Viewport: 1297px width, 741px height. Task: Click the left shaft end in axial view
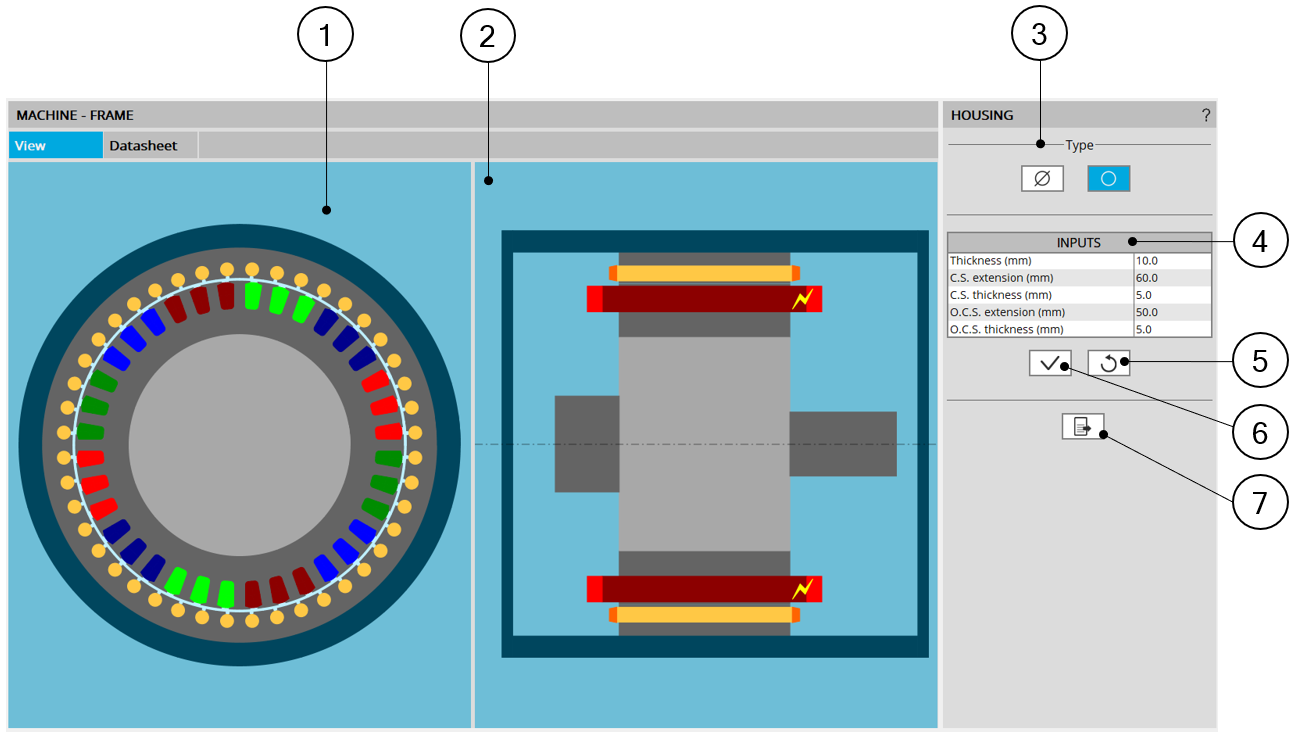[x=586, y=444]
